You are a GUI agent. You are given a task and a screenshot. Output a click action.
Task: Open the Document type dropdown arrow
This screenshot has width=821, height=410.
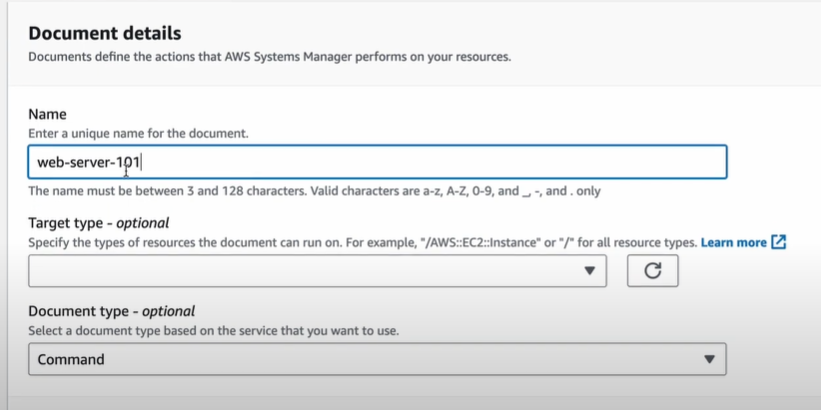(x=709, y=359)
